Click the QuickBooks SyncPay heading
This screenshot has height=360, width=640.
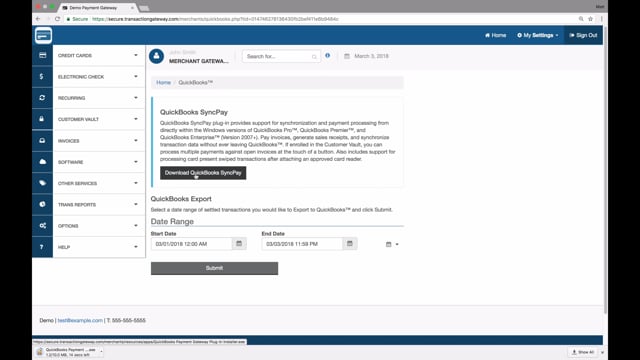[x=194, y=112]
